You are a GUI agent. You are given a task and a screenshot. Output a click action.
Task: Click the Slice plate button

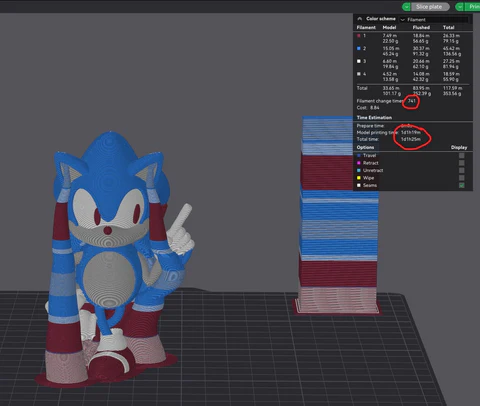point(429,7)
